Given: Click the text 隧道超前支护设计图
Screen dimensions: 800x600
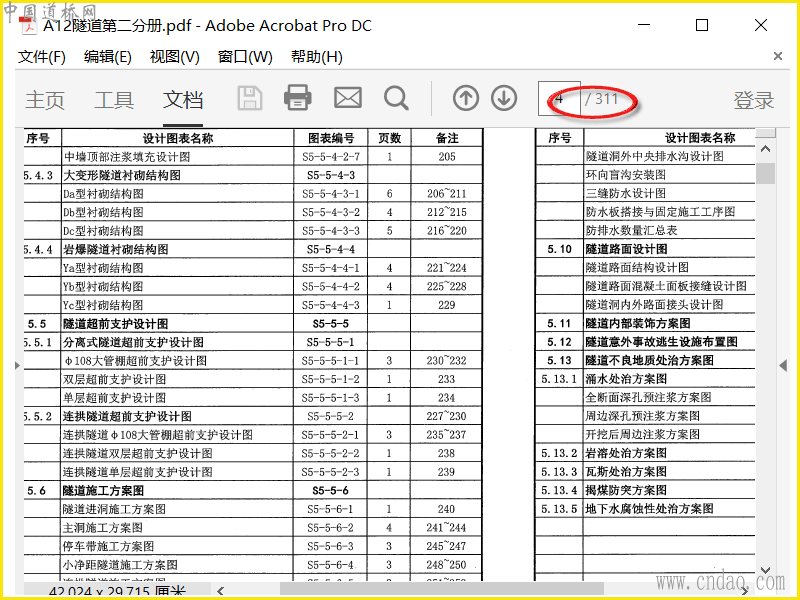Looking at the screenshot, I should pos(116,324).
